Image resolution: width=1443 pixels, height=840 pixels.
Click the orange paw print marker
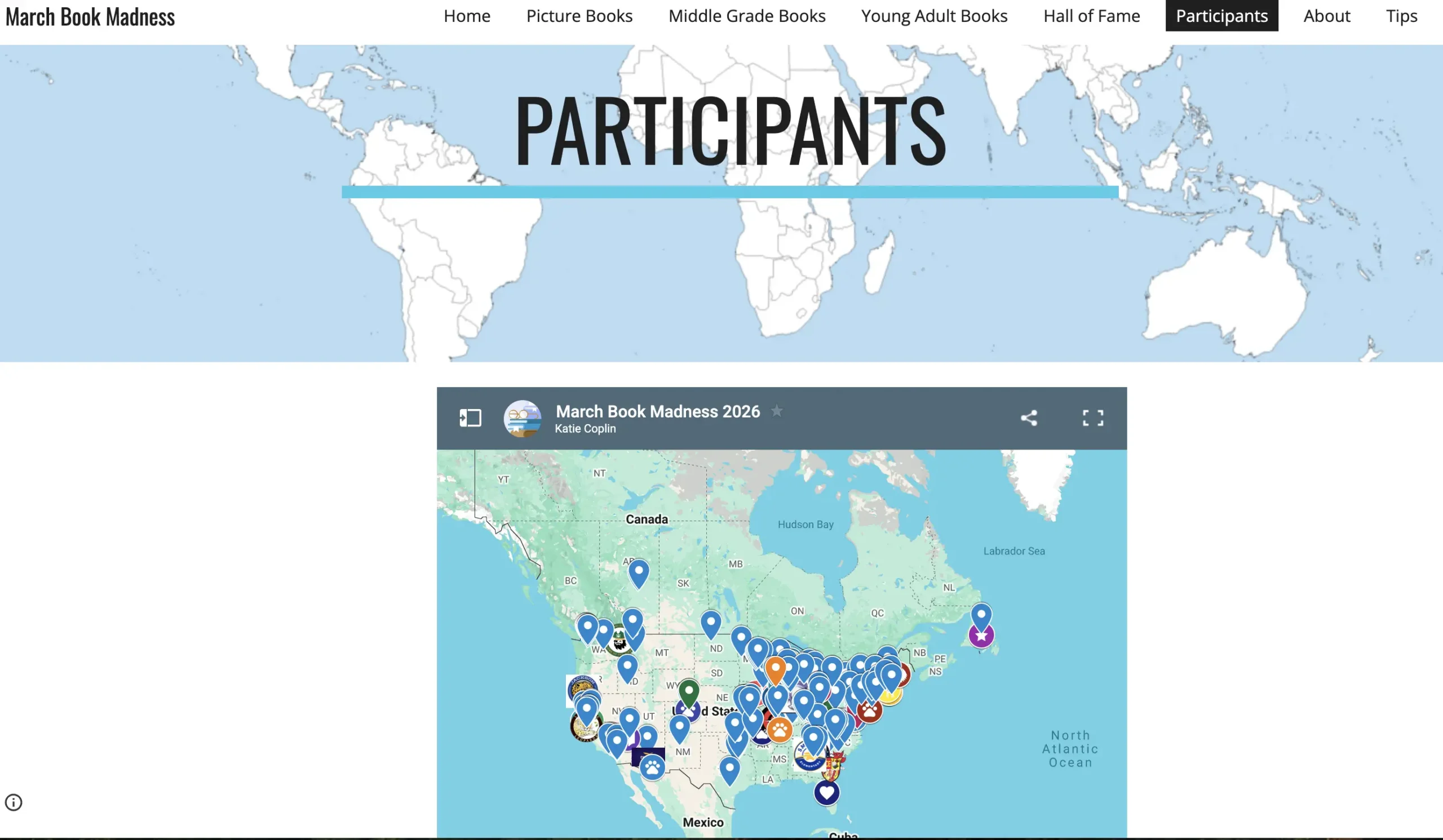tap(780, 730)
